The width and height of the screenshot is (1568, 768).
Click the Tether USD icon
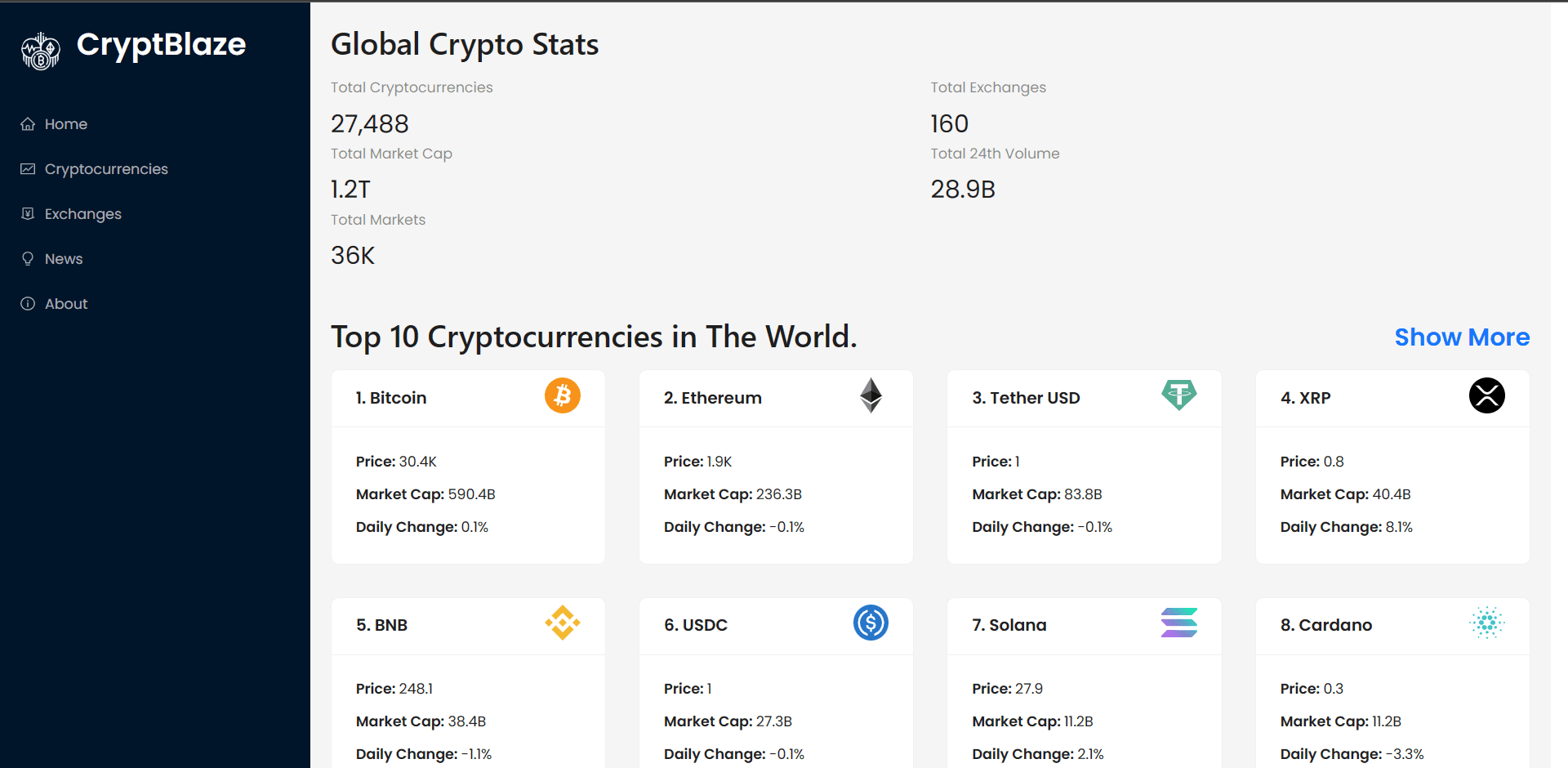coord(1179,395)
